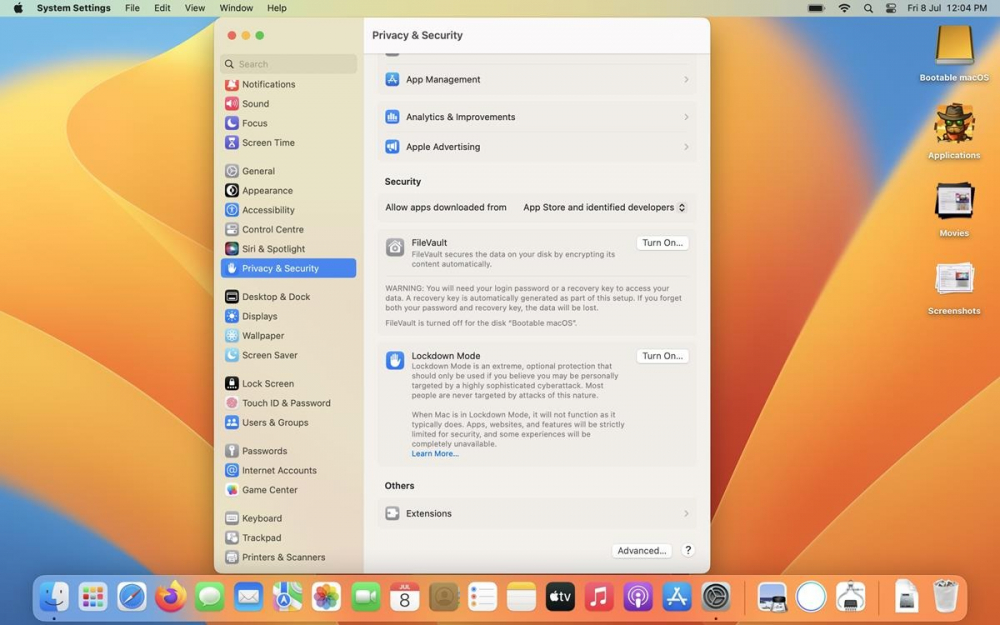This screenshot has height=625, width=1000.
Task: Click the Wallpaper sidebar icon
Action: (232, 336)
